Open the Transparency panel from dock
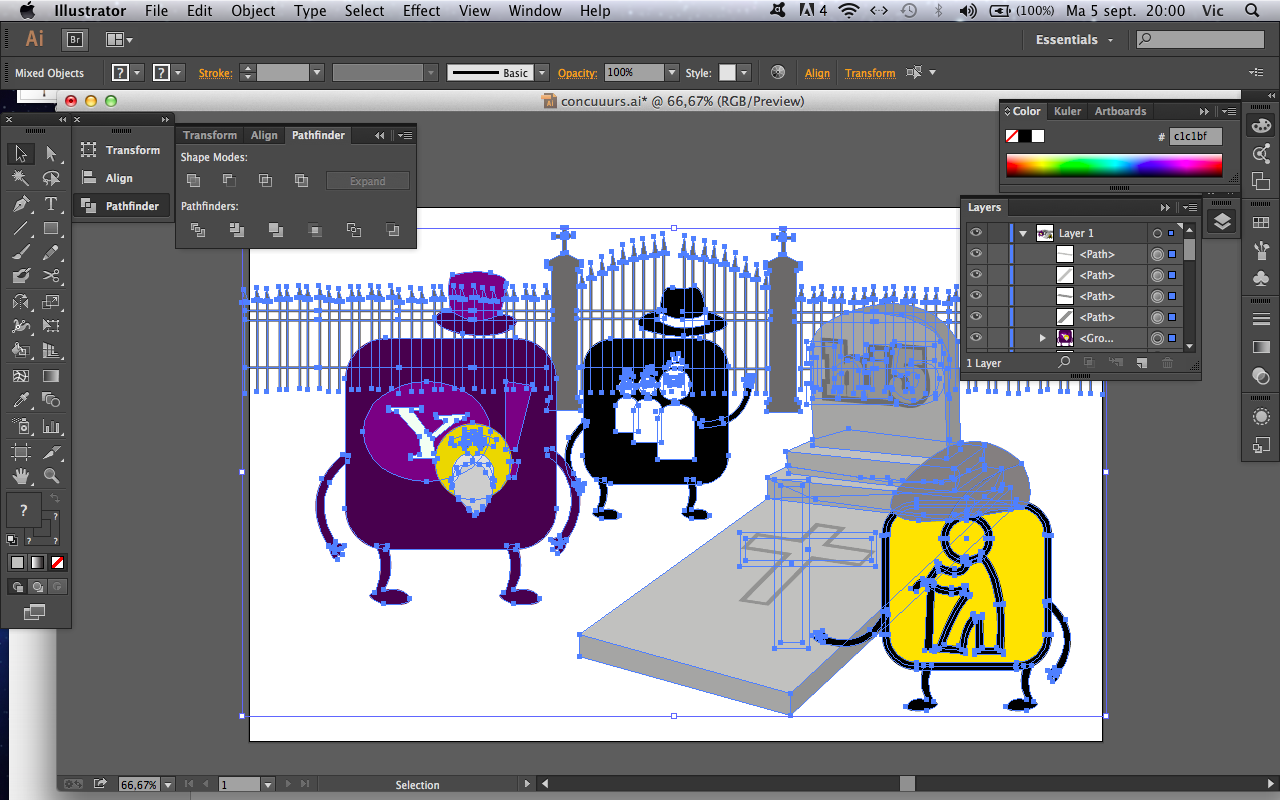This screenshot has height=800, width=1280. click(x=1261, y=376)
